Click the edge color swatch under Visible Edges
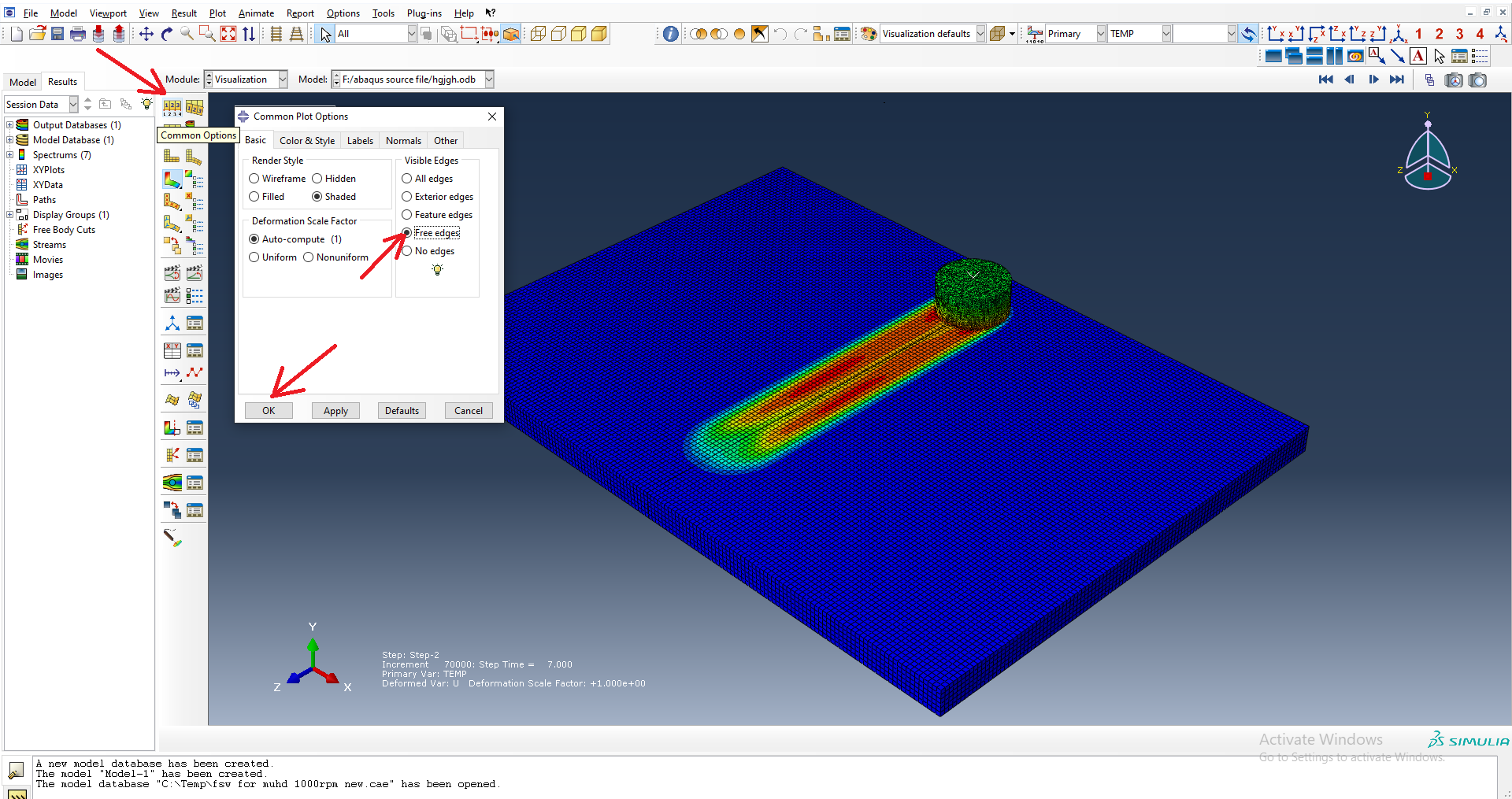This screenshot has width=1512, height=799. tap(437, 269)
